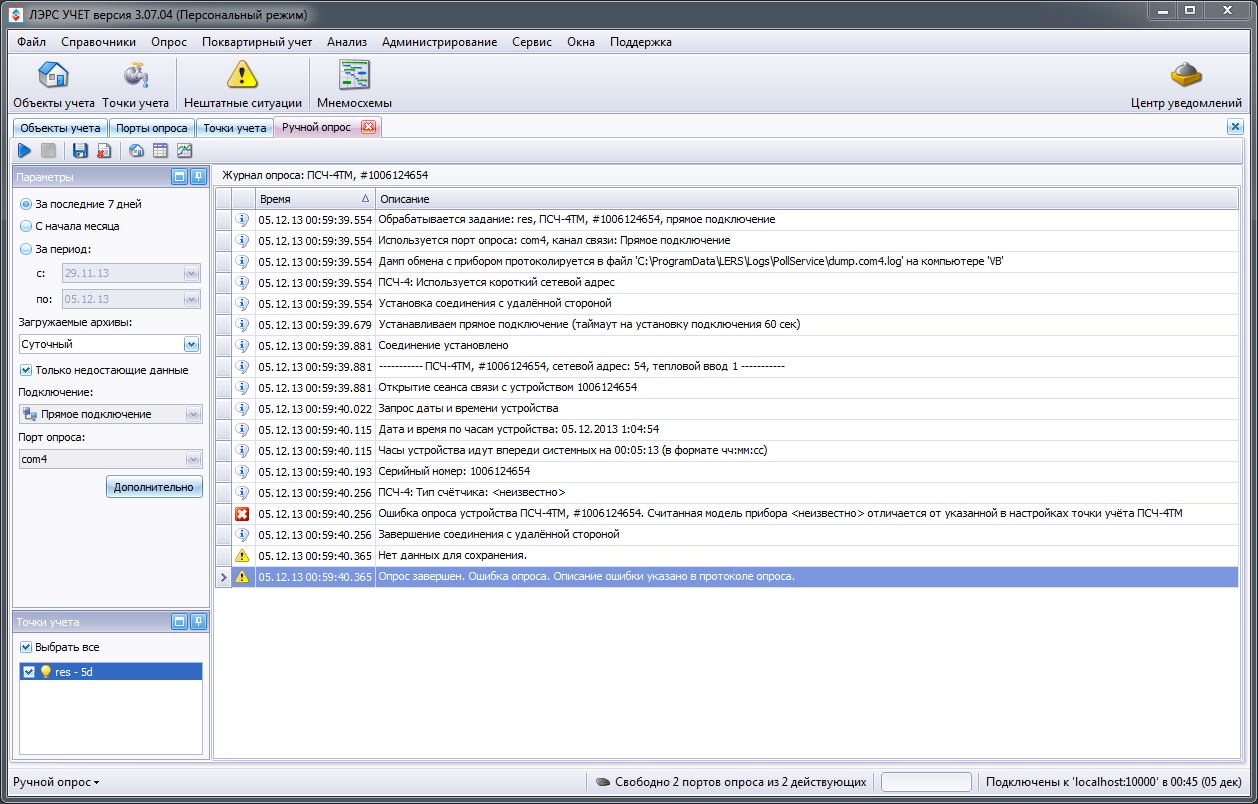Open Подключение 'Прямое подключение' dropdown
1258x804 pixels.
(x=193, y=414)
